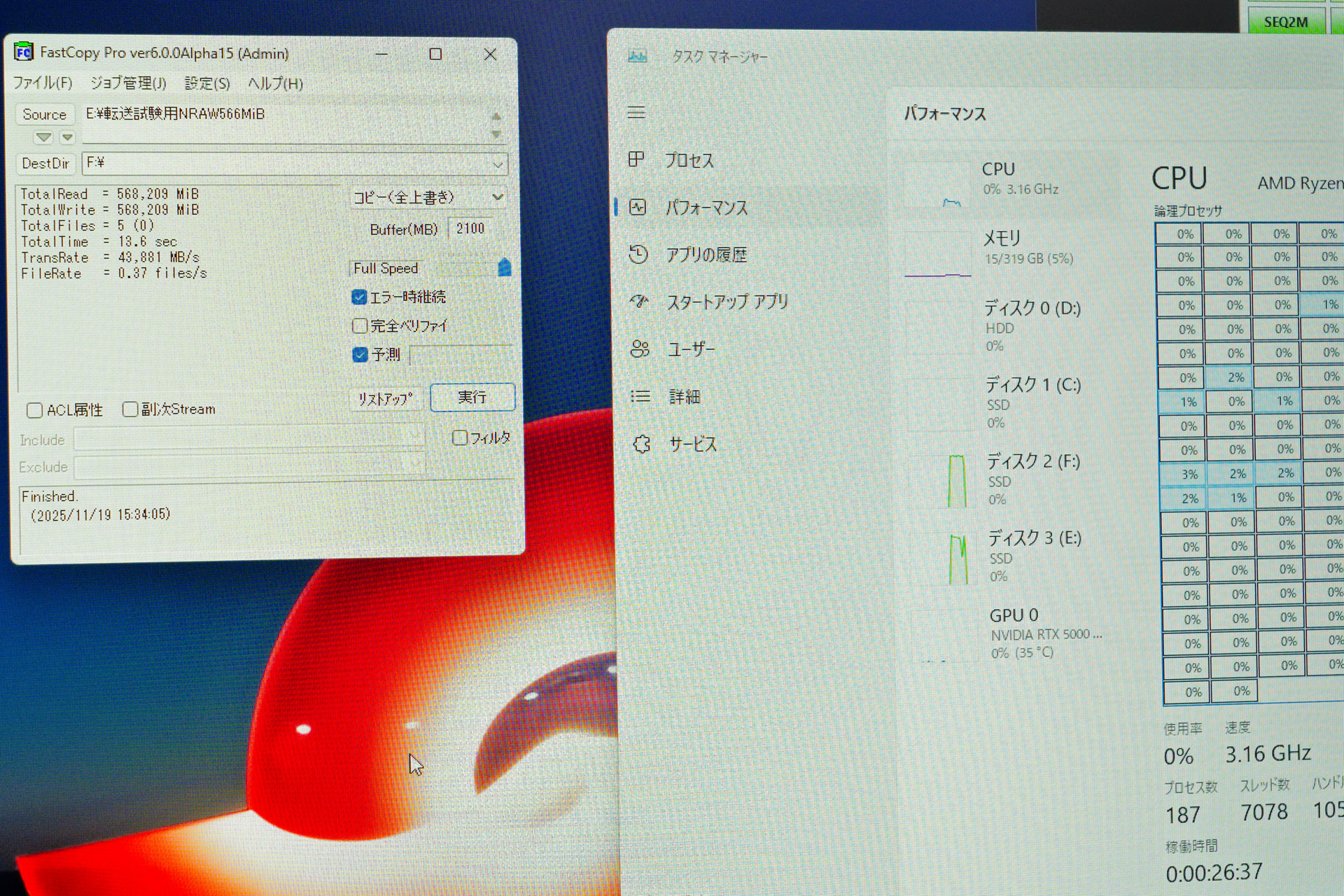The image size is (1344, 896).
Task: Enable 完全ベリファイ verification
Action: [x=359, y=325]
